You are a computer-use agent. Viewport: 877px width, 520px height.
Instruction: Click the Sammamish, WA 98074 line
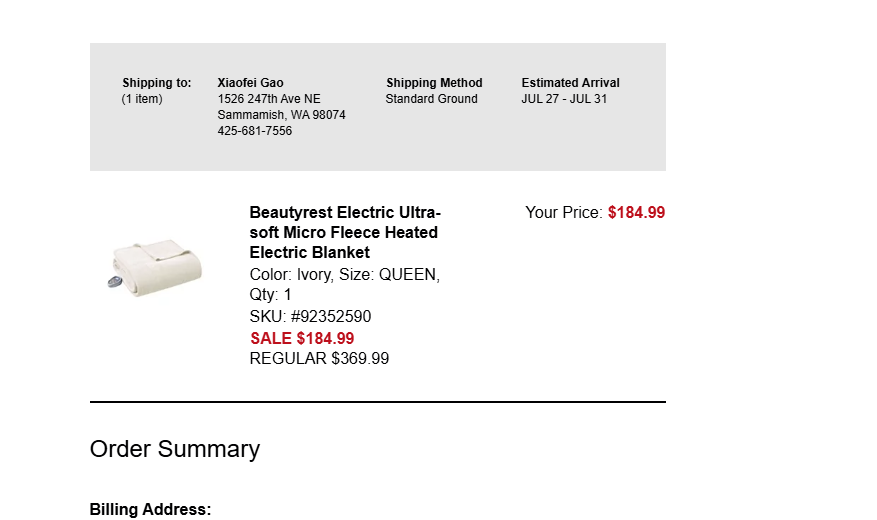tap(281, 115)
